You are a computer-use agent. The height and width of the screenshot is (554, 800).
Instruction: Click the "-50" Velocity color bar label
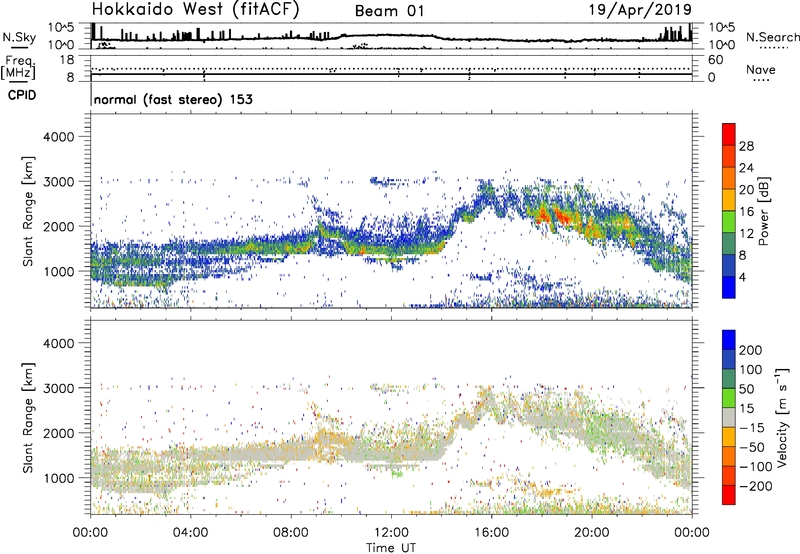pyautogui.click(x=752, y=447)
